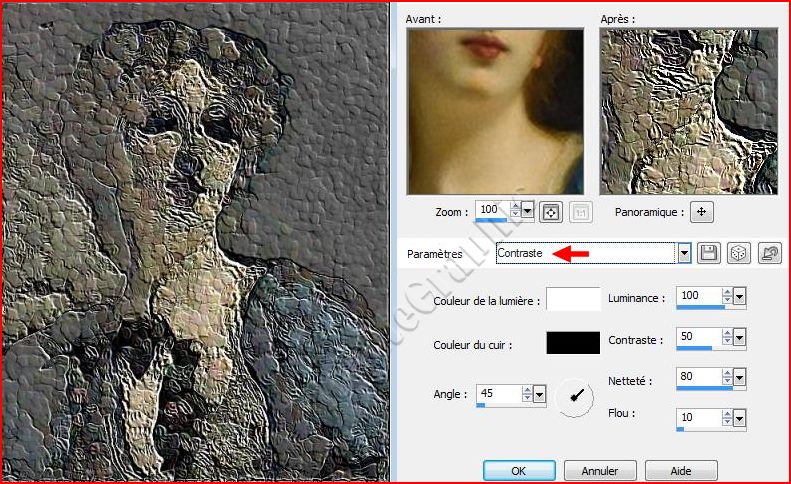Open the Flou value dropdown arrow
Viewport: 791px width, 484px height.
point(740,417)
